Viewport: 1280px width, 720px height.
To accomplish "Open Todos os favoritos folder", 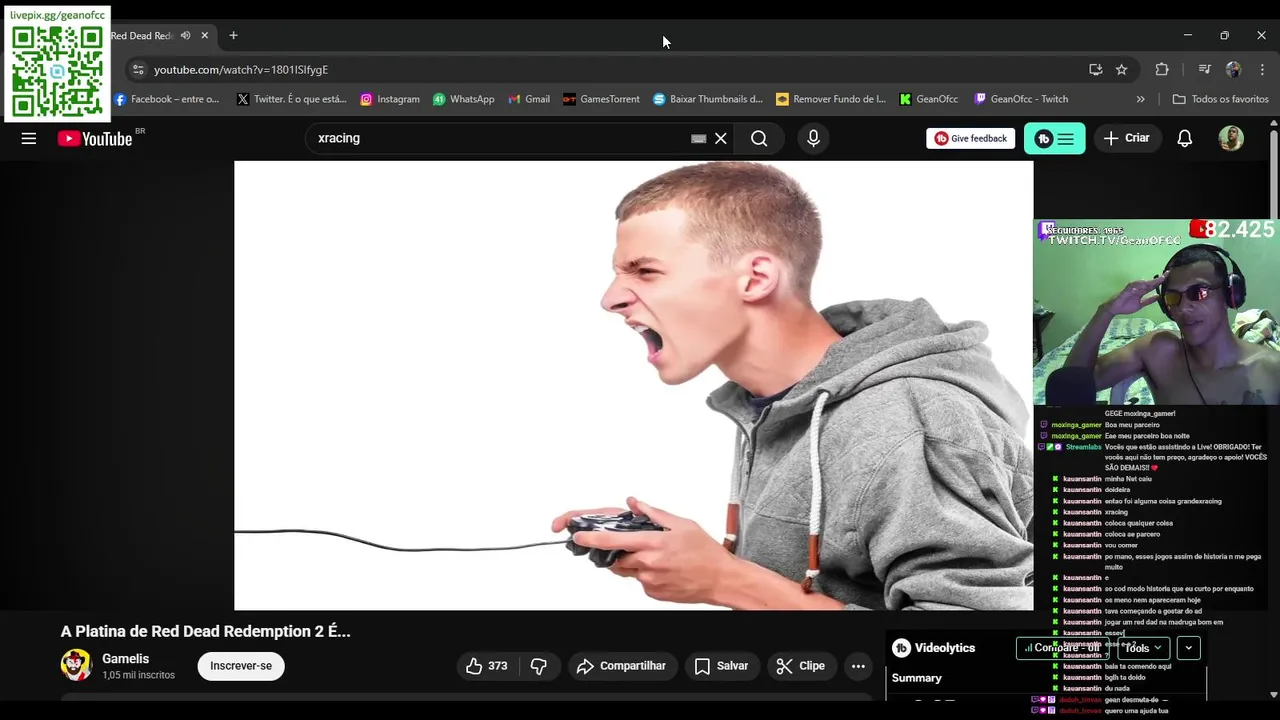I will (1220, 99).
